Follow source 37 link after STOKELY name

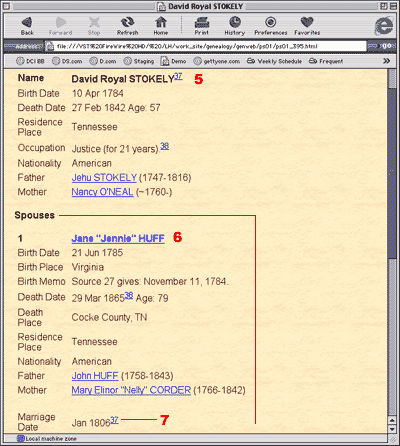pyautogui.click(x=178, y=76)
